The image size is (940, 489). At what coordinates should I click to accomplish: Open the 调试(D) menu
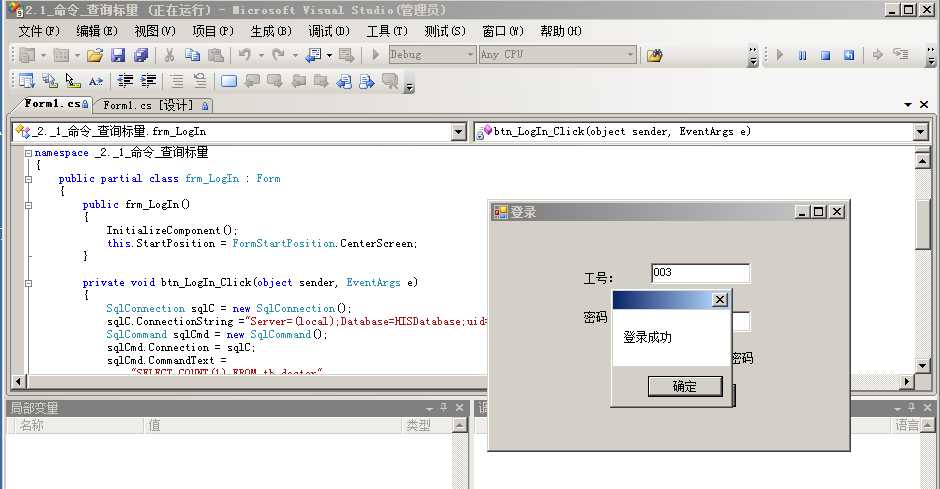tap(329, 31)
